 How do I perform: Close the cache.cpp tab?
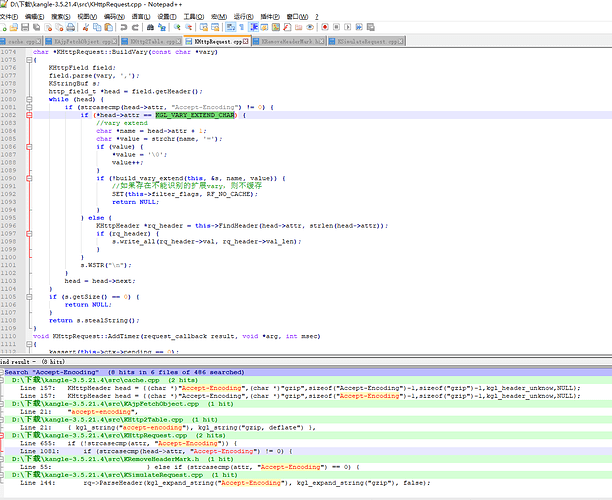tap(39, 41)
